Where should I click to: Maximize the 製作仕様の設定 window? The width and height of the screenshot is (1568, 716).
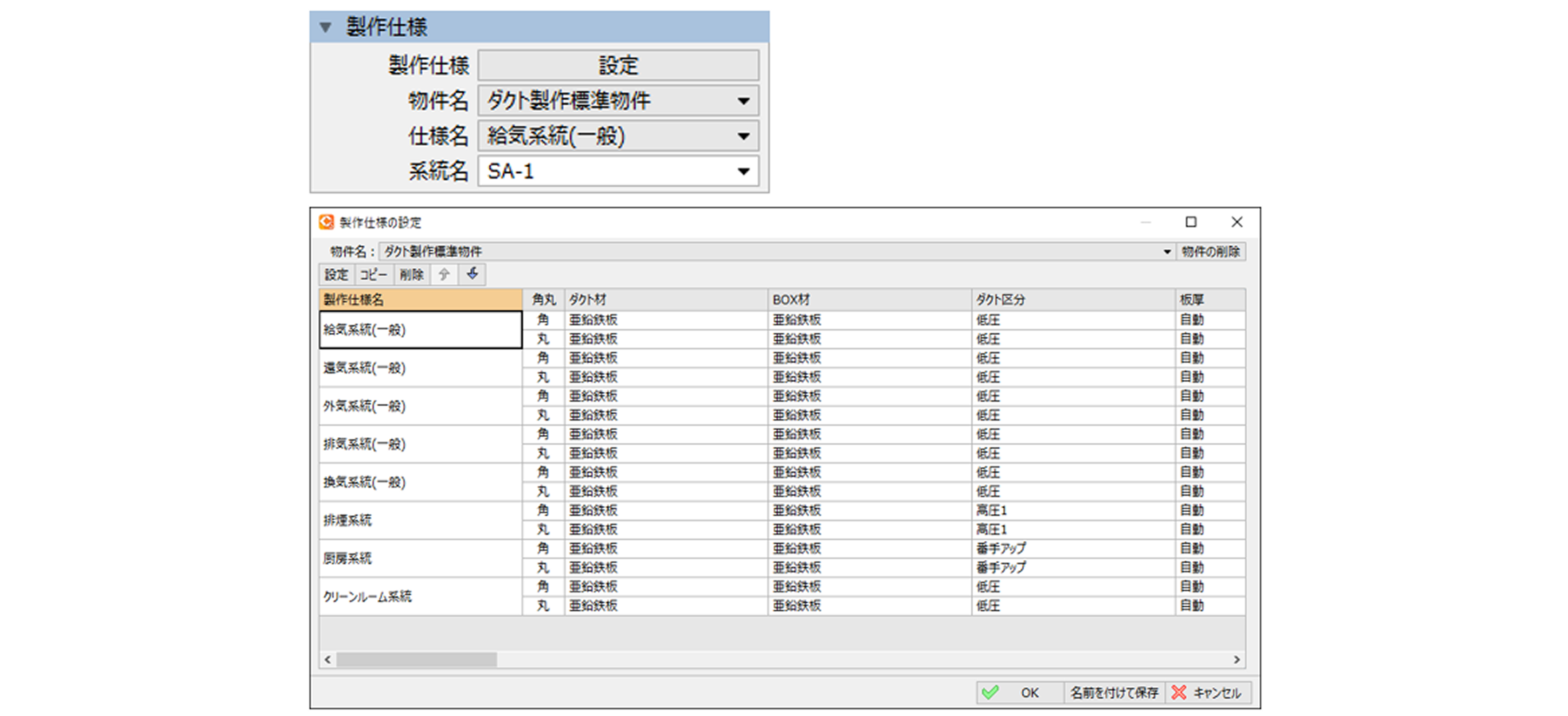(1191, 222)
